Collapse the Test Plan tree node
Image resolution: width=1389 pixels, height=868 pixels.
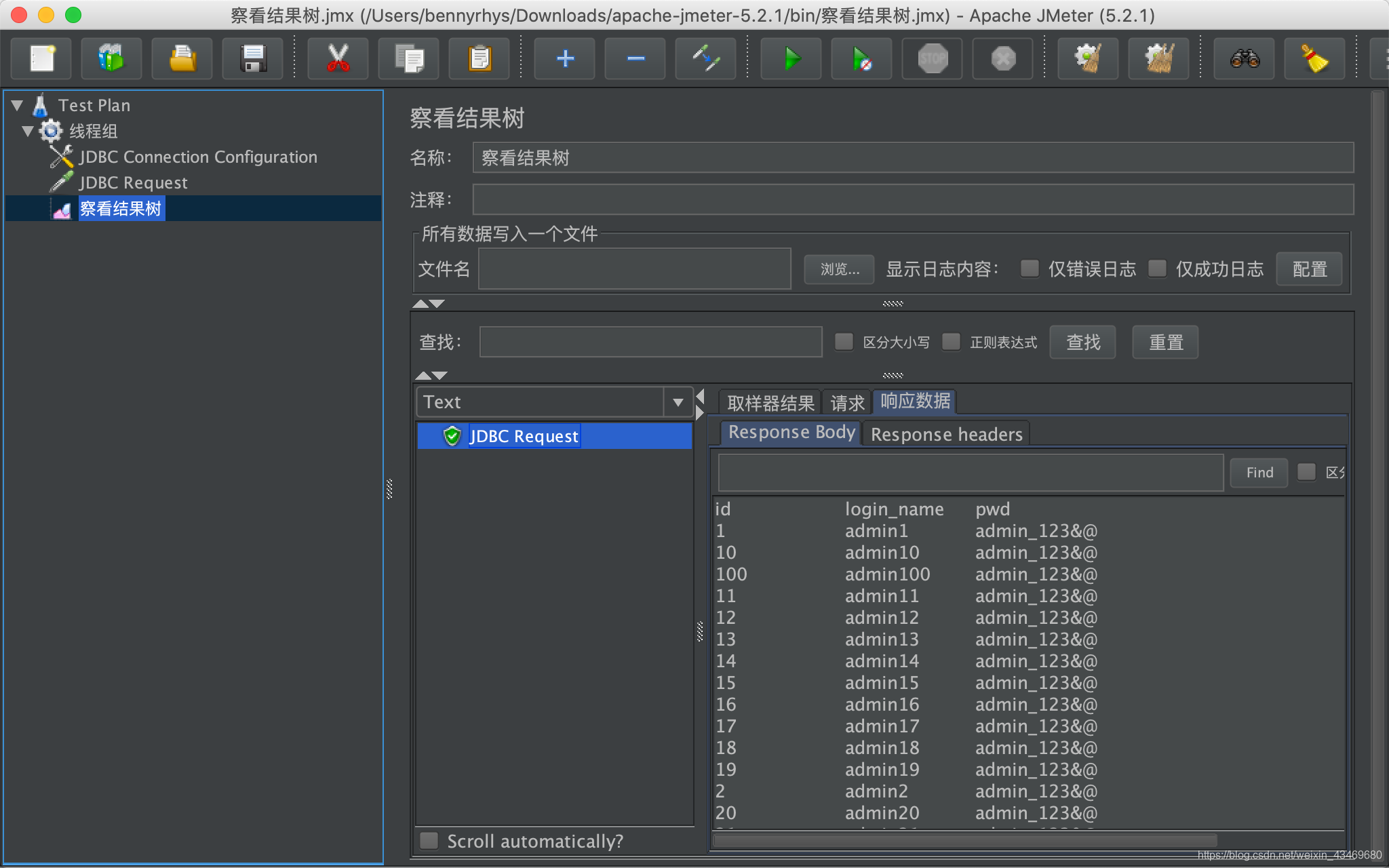(18, 105)
